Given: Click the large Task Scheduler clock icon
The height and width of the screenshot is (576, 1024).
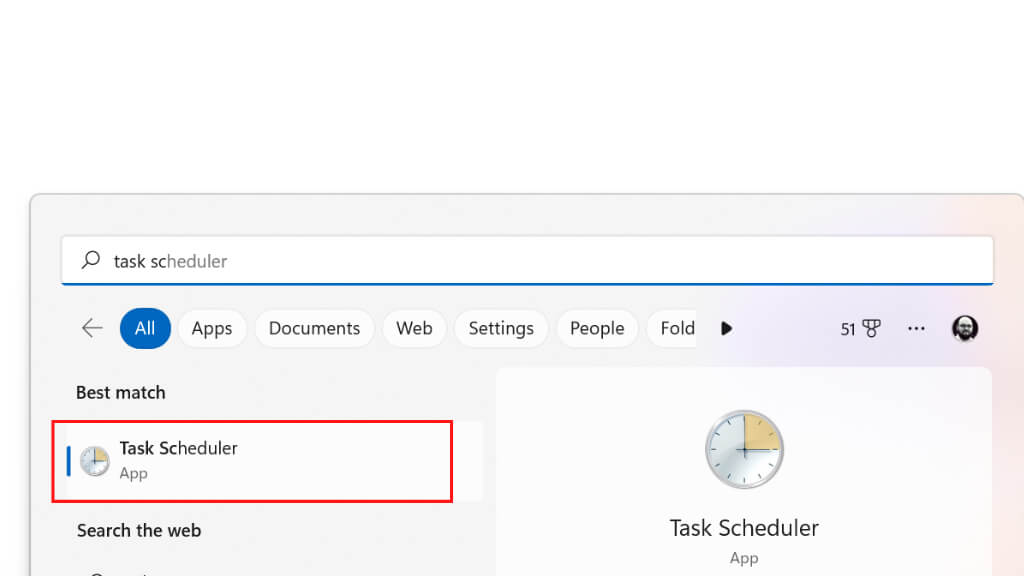Looking at the screenshot, I should [x=744, y=449].
